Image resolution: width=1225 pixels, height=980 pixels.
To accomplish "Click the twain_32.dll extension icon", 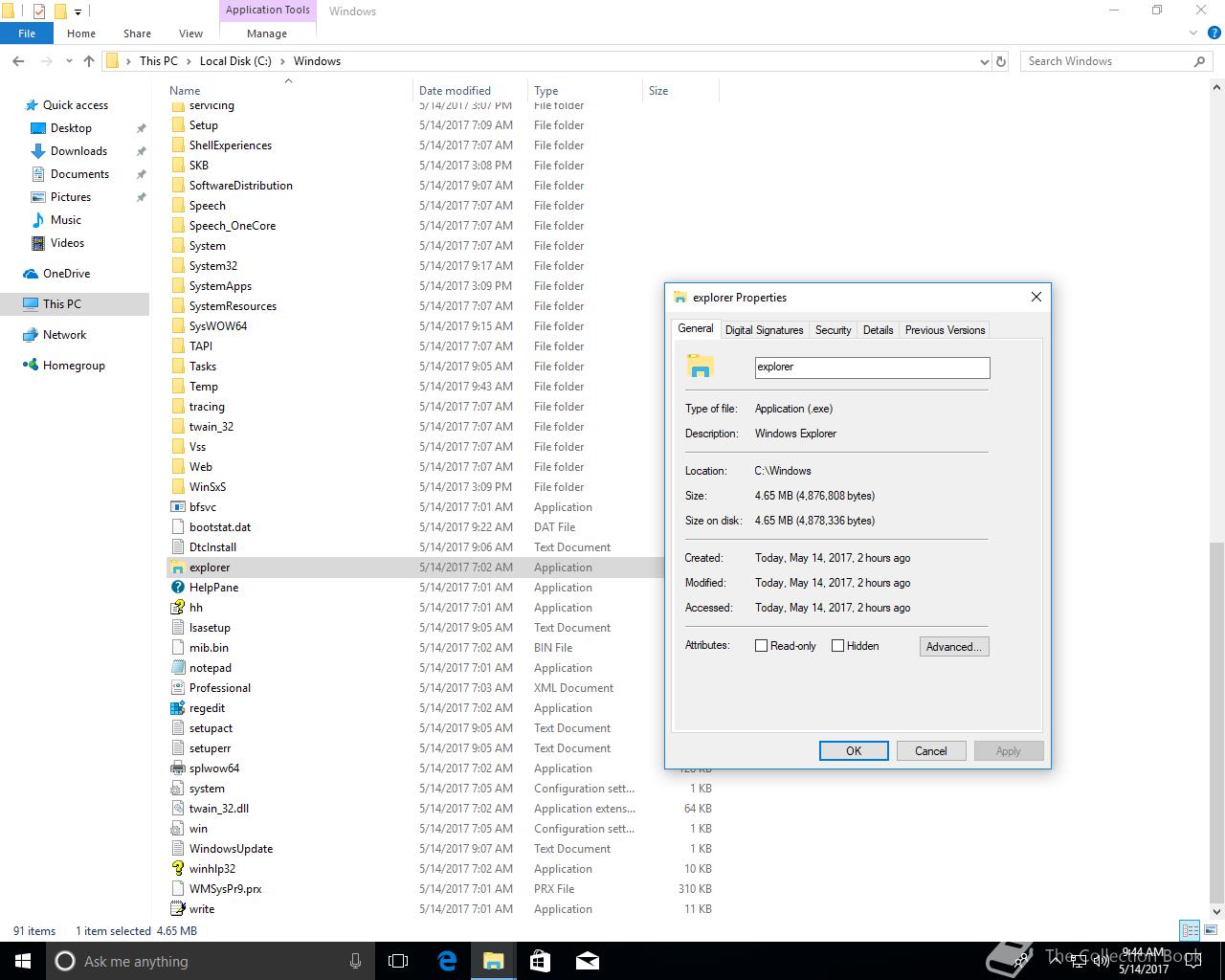I will [x=177, y=809].
